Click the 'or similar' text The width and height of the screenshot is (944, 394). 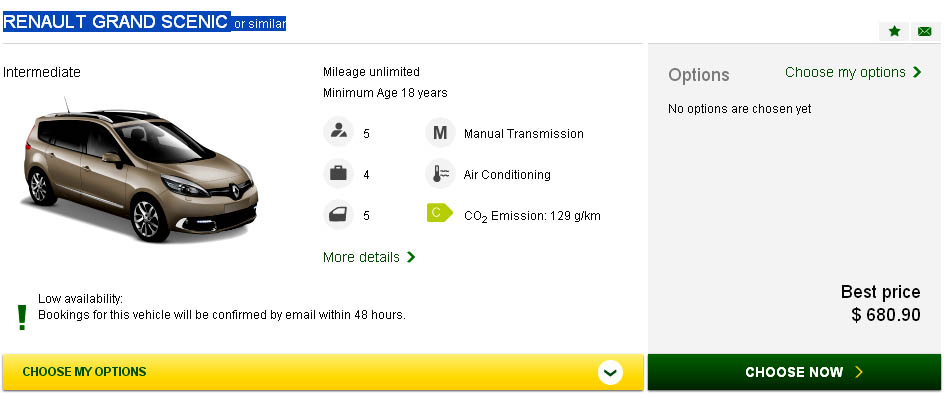[259, 24]
